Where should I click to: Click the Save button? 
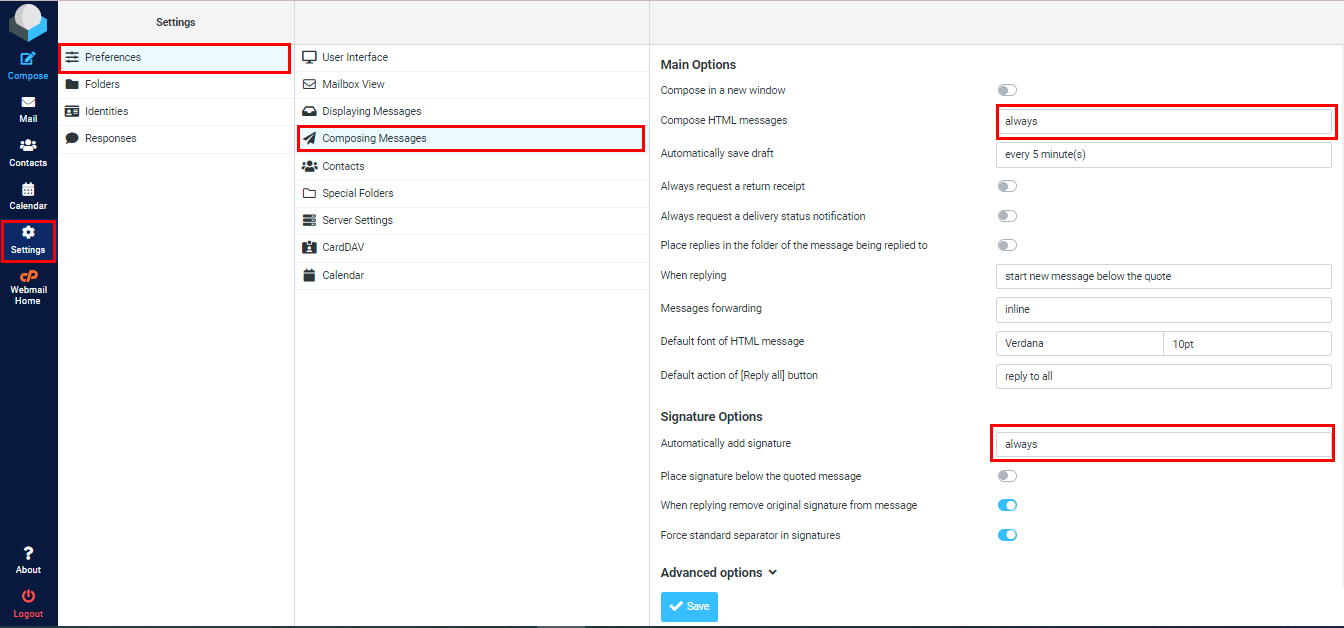click(x=689, y=606)
